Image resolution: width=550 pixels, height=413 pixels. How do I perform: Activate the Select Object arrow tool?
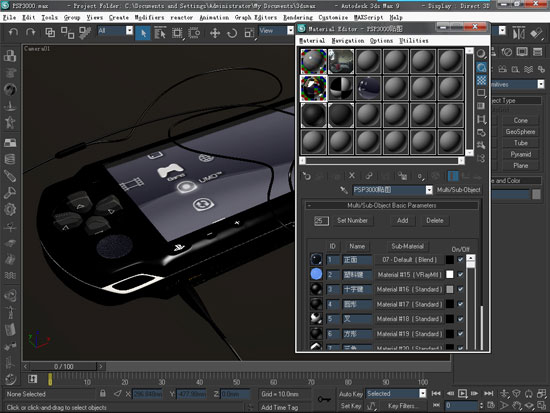click(x=143, y=33)
